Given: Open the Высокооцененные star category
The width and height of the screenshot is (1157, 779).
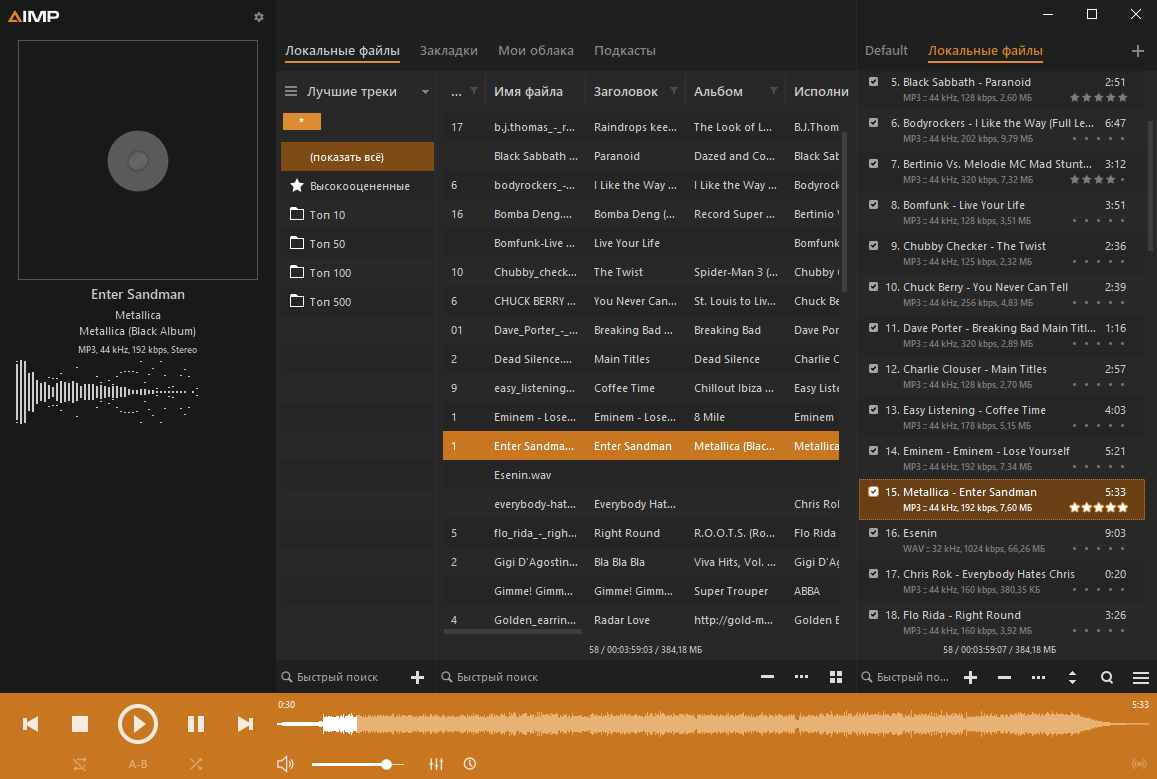Looking at the screenshot, I should click(357, 186).
